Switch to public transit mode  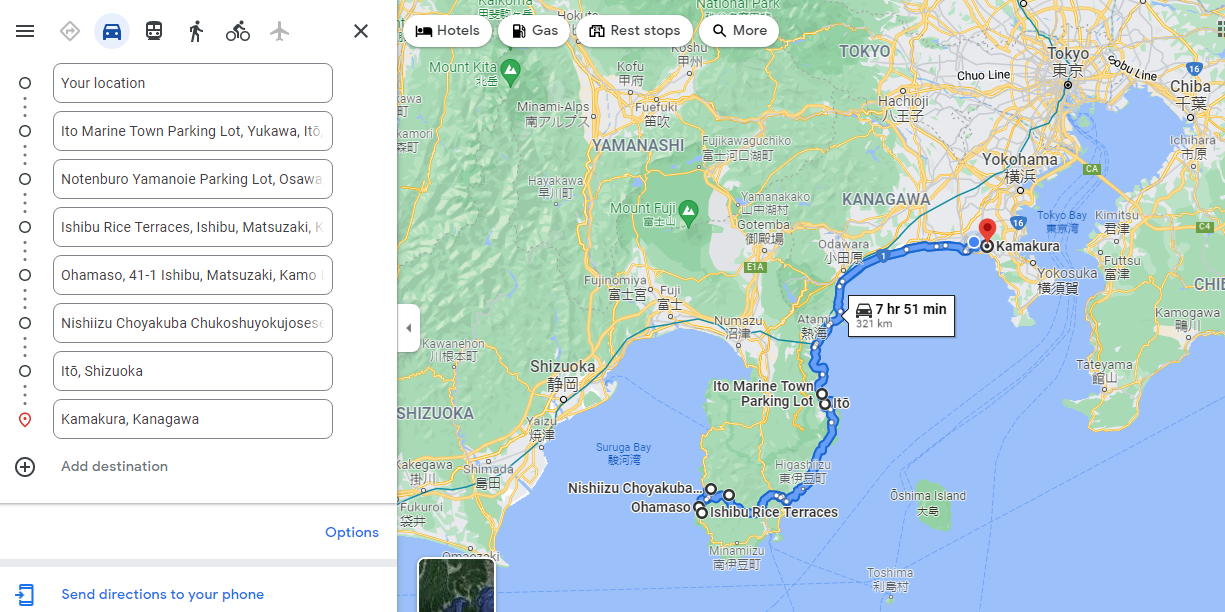[154, 31]
